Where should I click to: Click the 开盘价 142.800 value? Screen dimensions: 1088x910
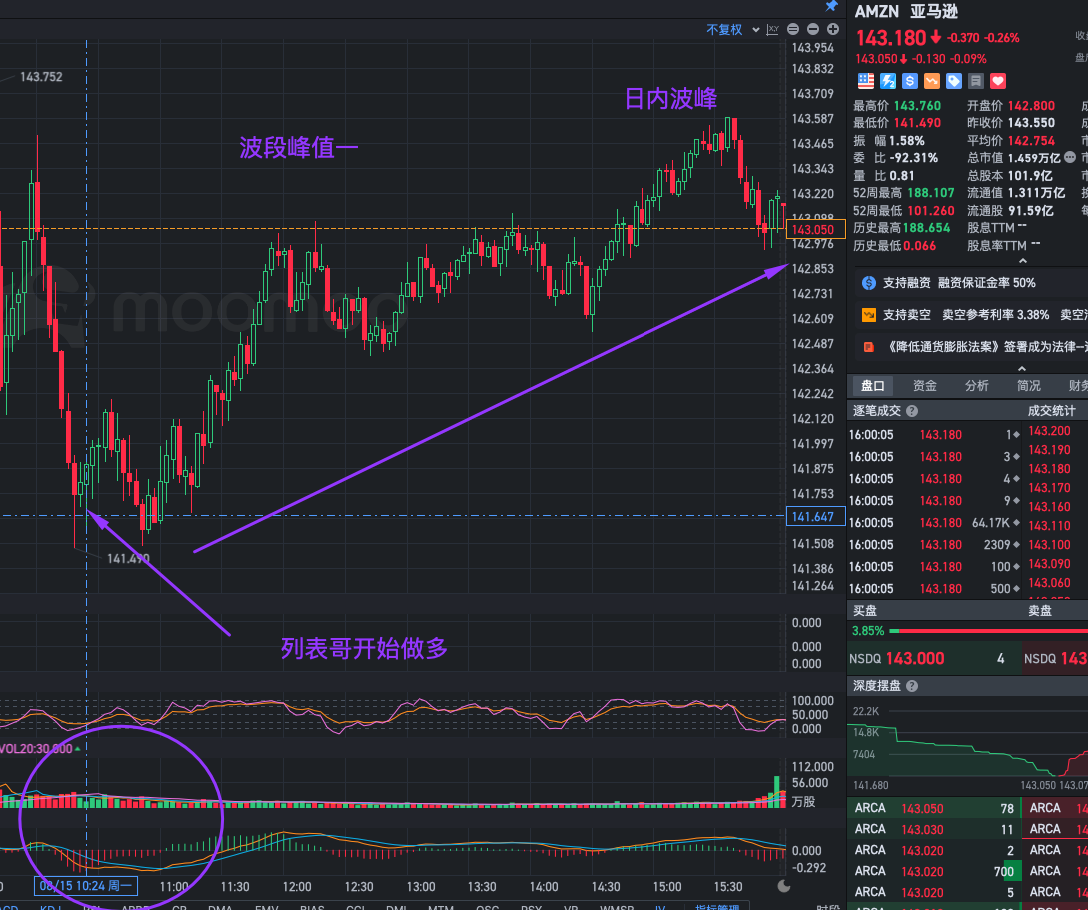pos(1031,106)
